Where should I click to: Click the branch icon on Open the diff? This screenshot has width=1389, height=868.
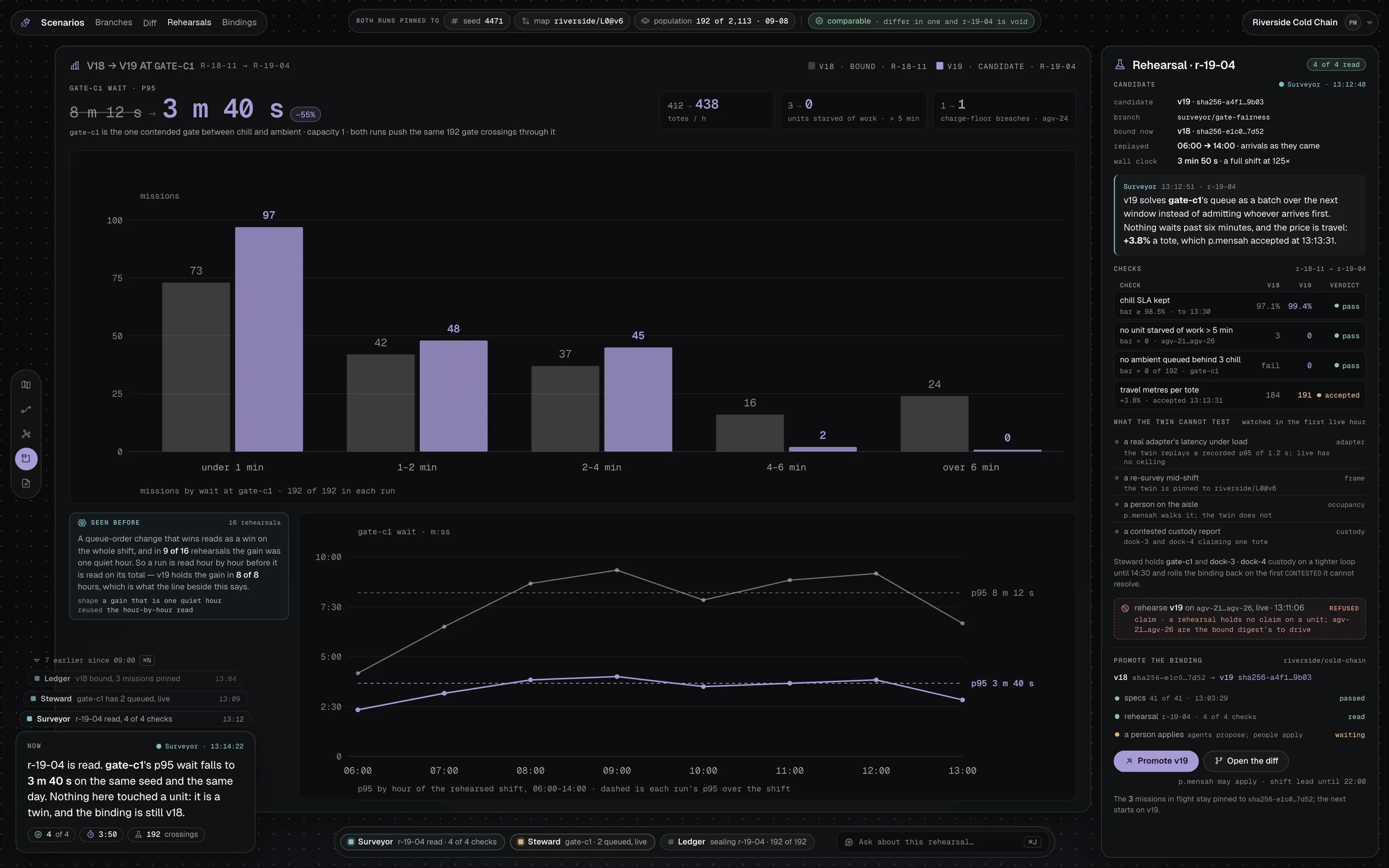click(1219, 761)
